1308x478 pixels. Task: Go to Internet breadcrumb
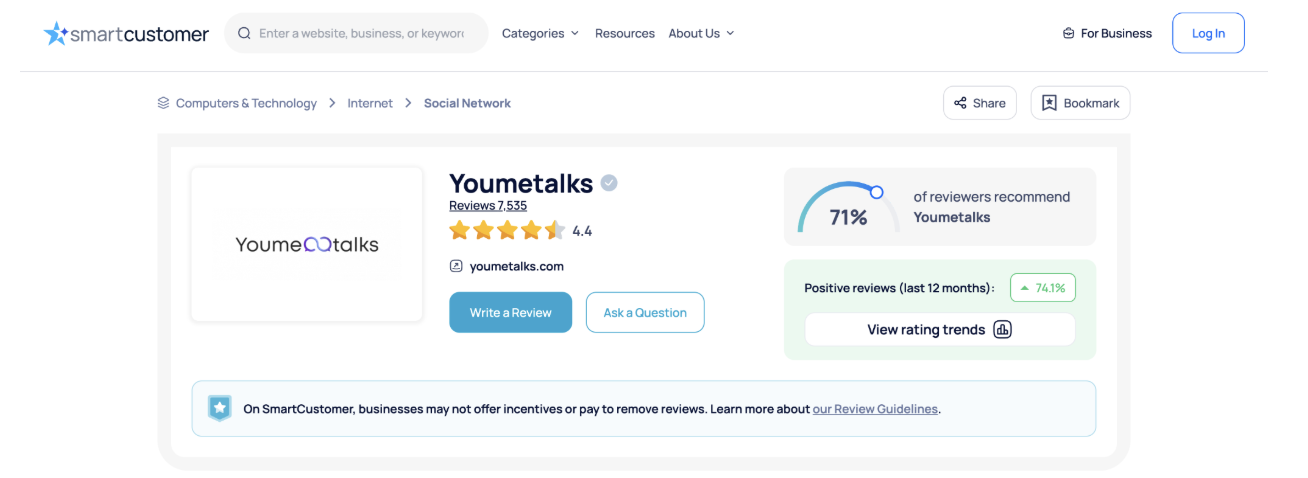click(370, 103)
